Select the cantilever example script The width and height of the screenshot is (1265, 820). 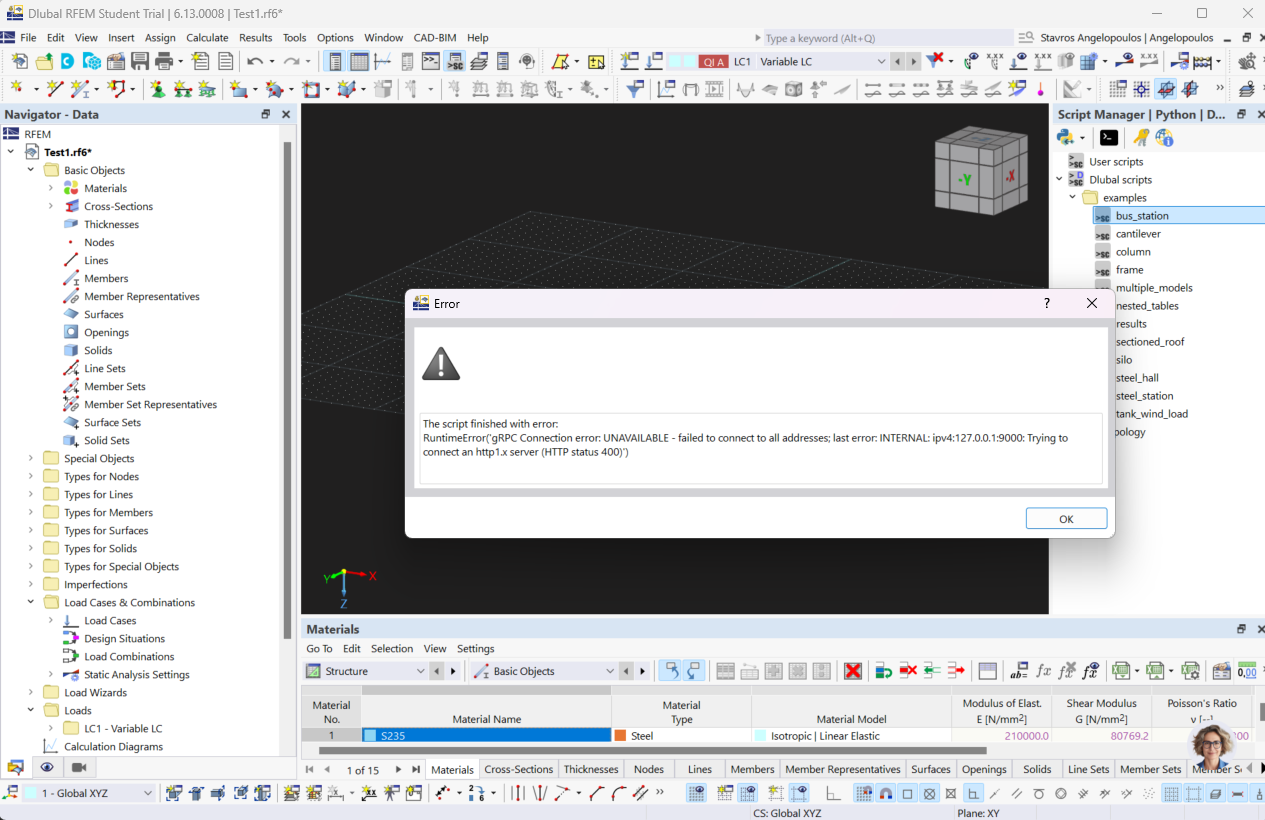pos(1138,234)
